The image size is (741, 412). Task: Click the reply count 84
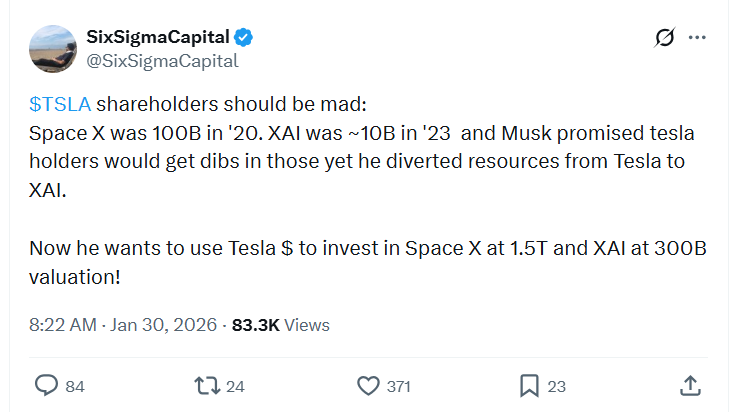pyautogui.click(x=75, y=386)
